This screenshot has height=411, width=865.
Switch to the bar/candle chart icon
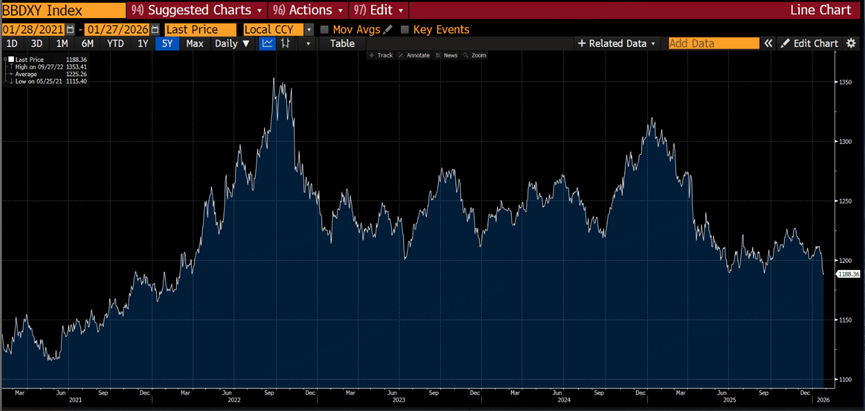(x=285, y=44)
